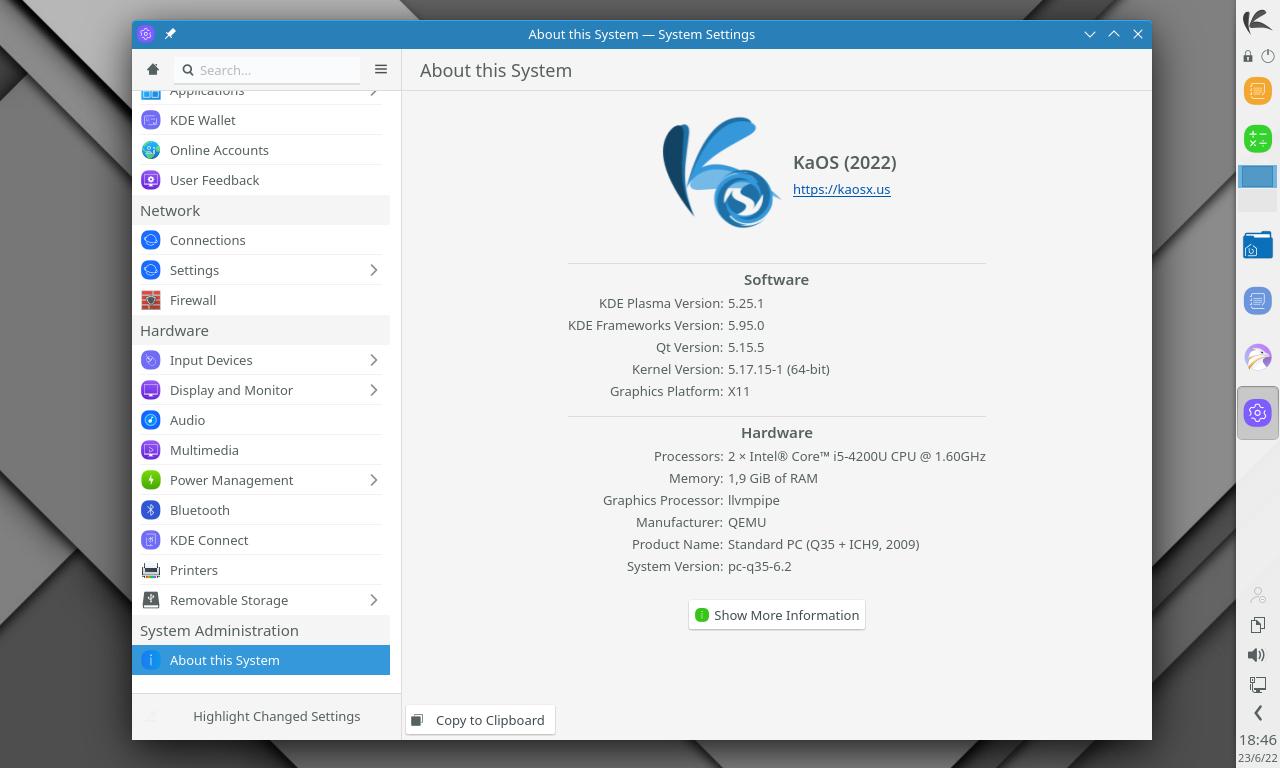Select the Printers entry

click(261, 570)
